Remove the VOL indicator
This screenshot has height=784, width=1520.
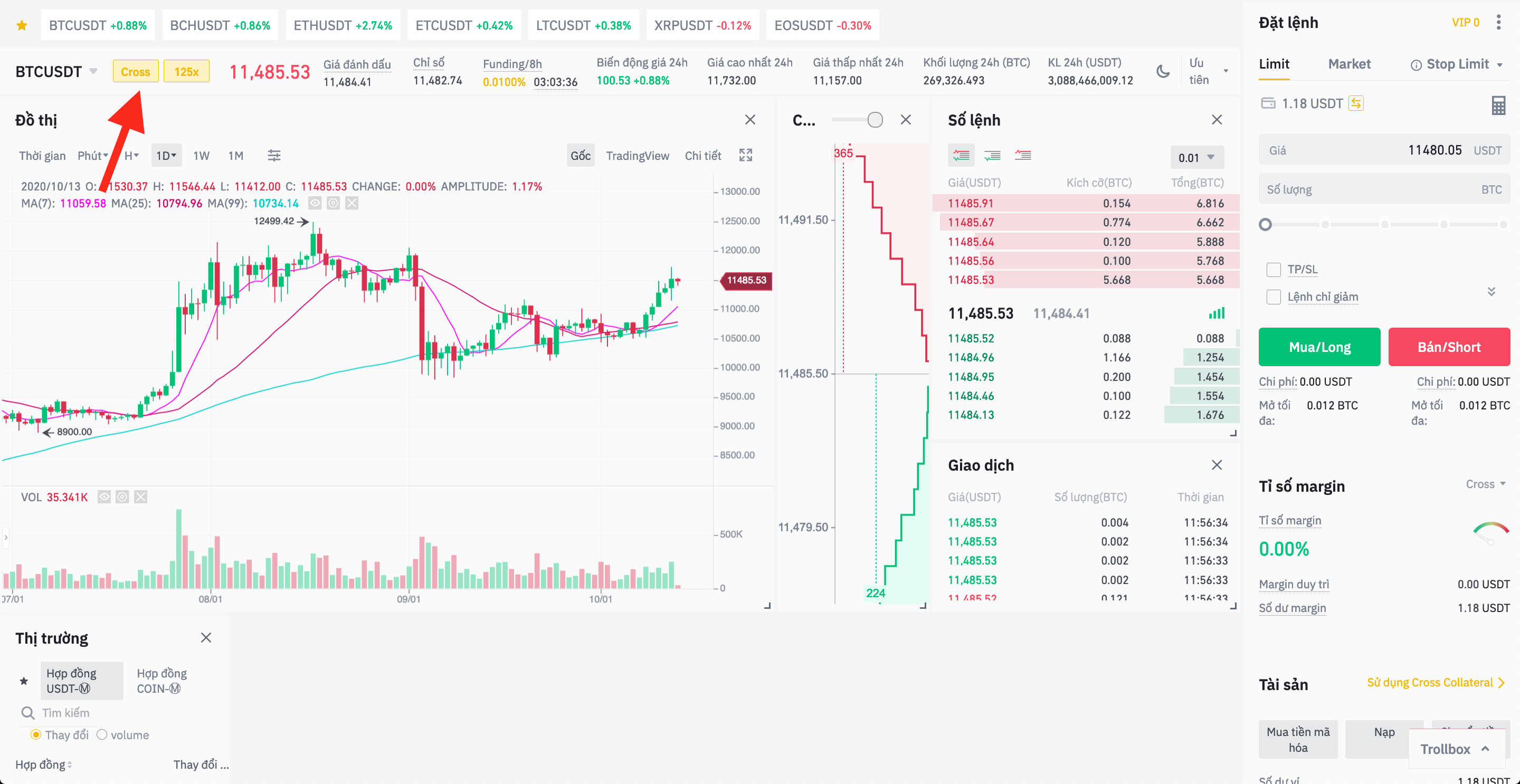point(140,496)
